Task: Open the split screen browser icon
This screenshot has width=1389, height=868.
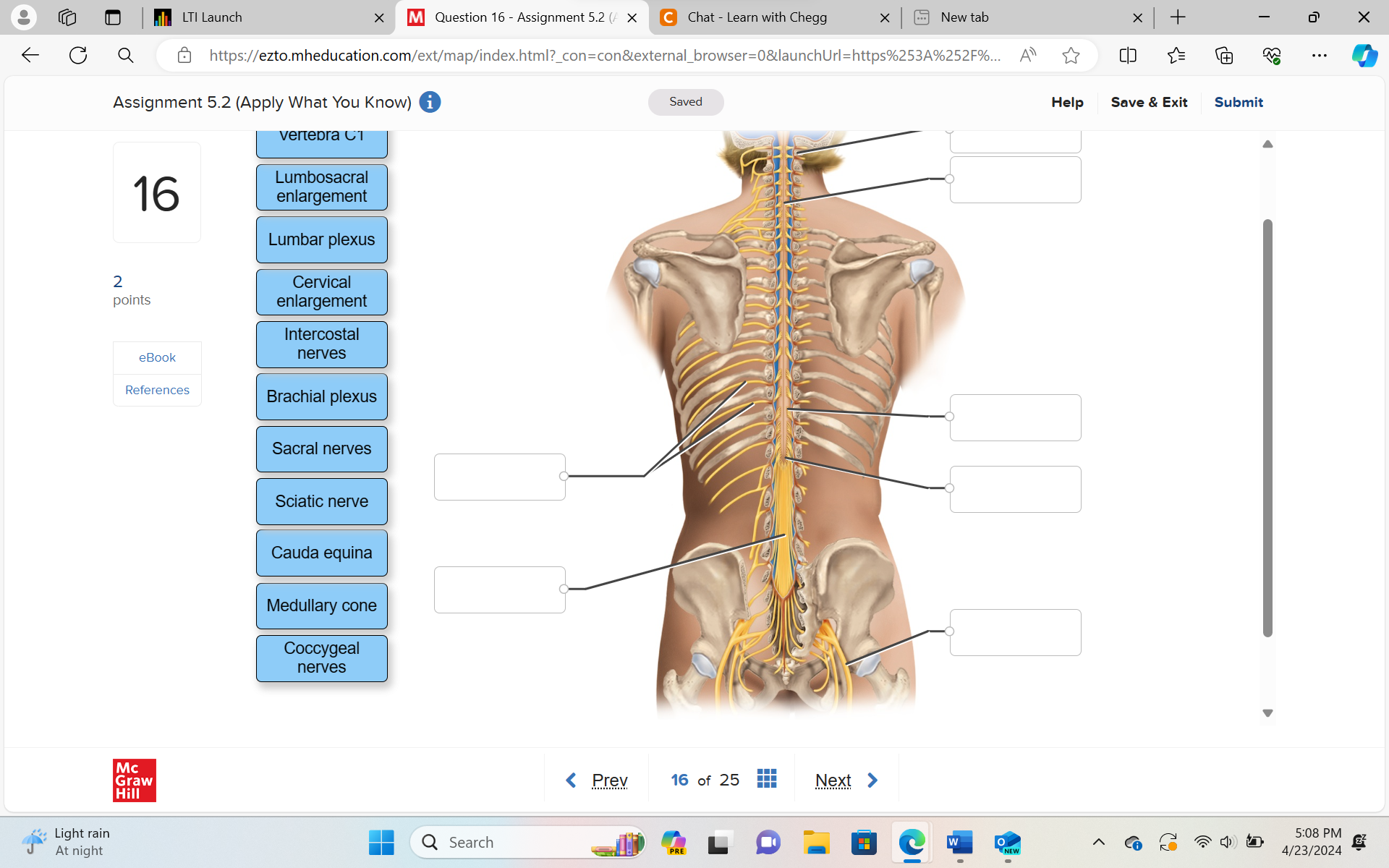Action: point(1129,55)
